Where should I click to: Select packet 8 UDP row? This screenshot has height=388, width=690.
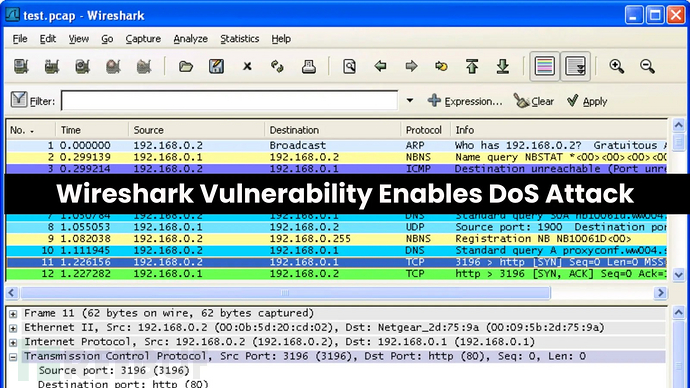pos(337,227)
